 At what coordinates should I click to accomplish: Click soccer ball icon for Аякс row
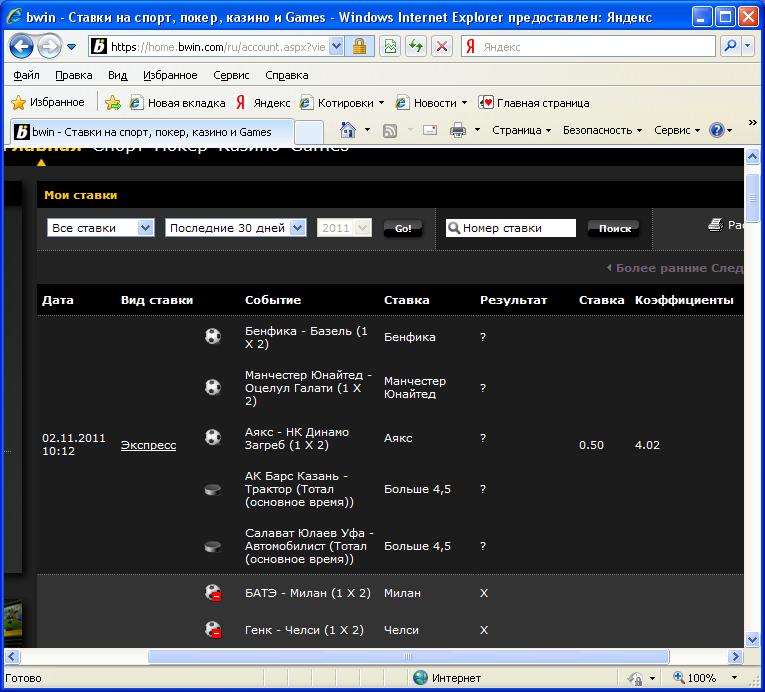[x=213, y=438]
